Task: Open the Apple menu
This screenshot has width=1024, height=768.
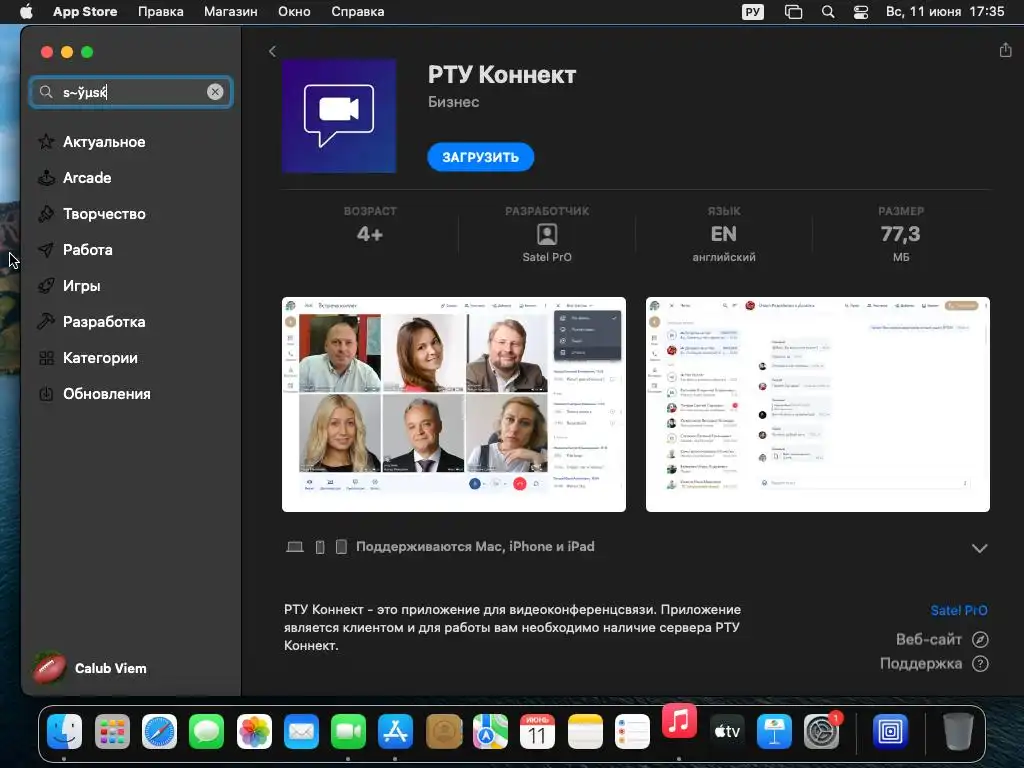Action: 26,12
